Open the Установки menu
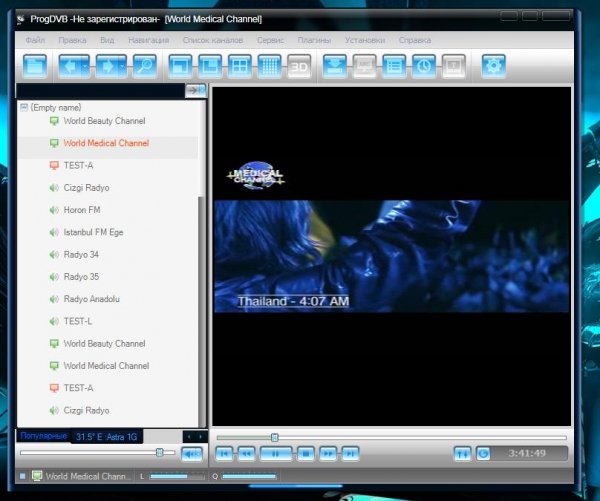Viewport: 600px width, 501px height. click(365, 40)
